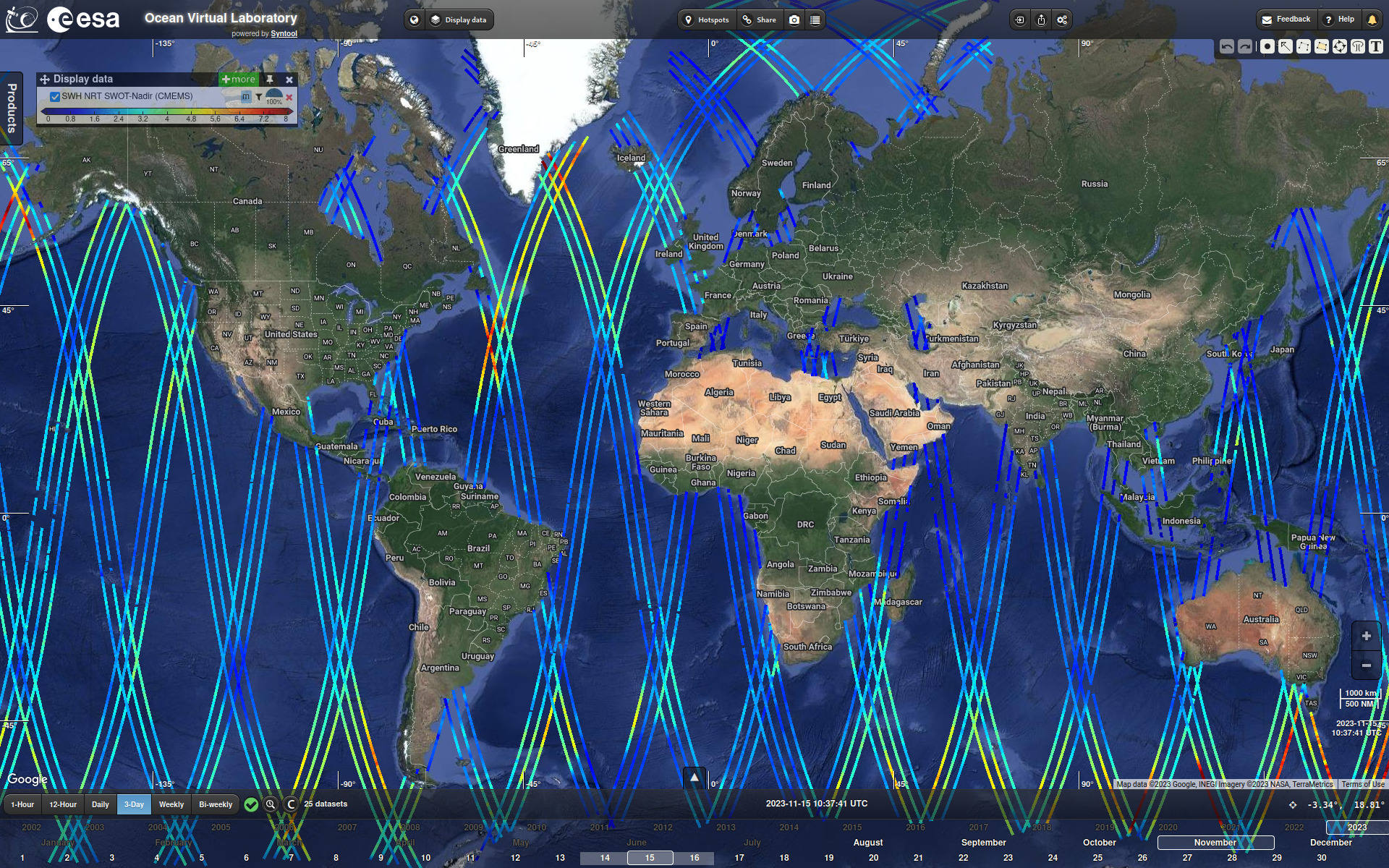Jump to December on the timeline

pos(1331,843)
